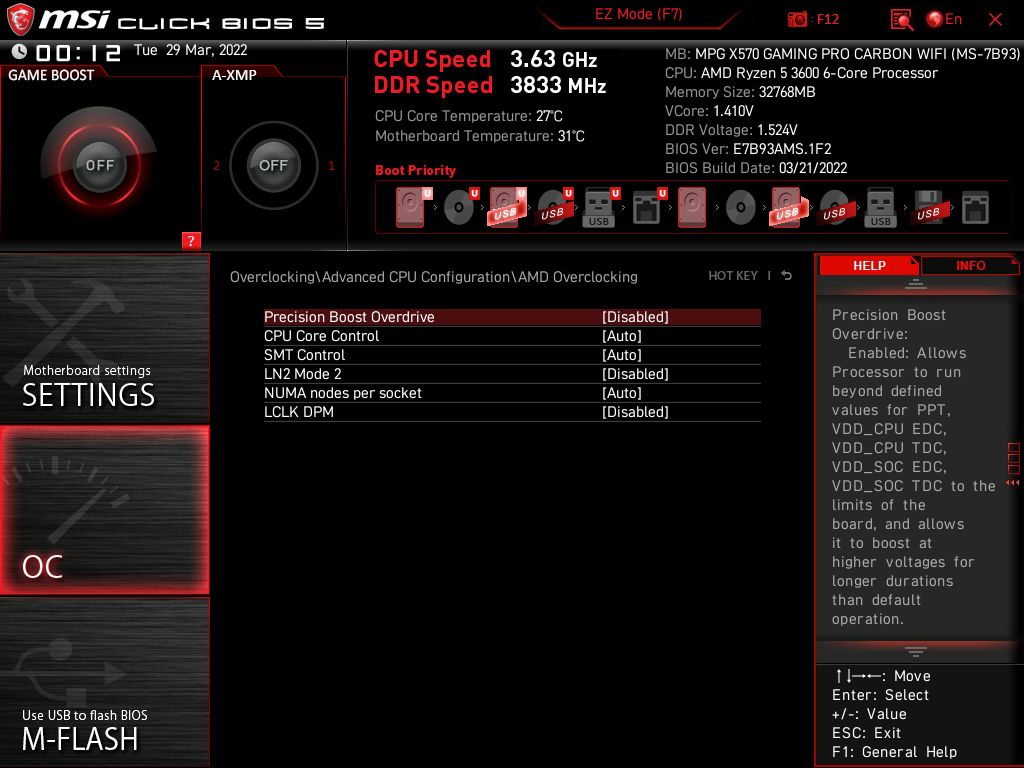Take a screenshot with the F12 camera icon
Image resolution: width=1024 pixels, height=768 pixels.
coord(797,20)
